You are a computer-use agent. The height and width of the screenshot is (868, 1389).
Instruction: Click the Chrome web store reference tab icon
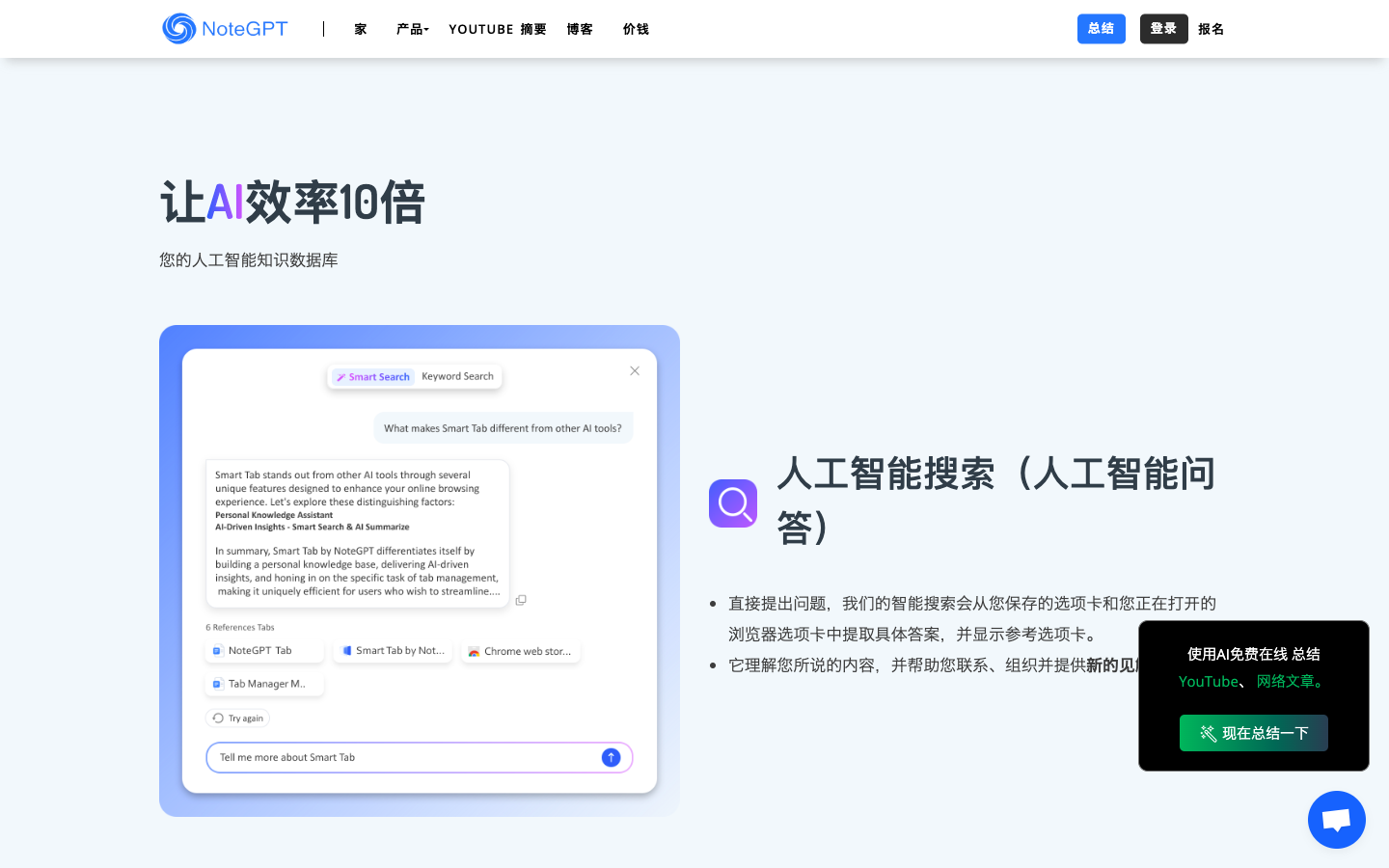tap(474, 652)
